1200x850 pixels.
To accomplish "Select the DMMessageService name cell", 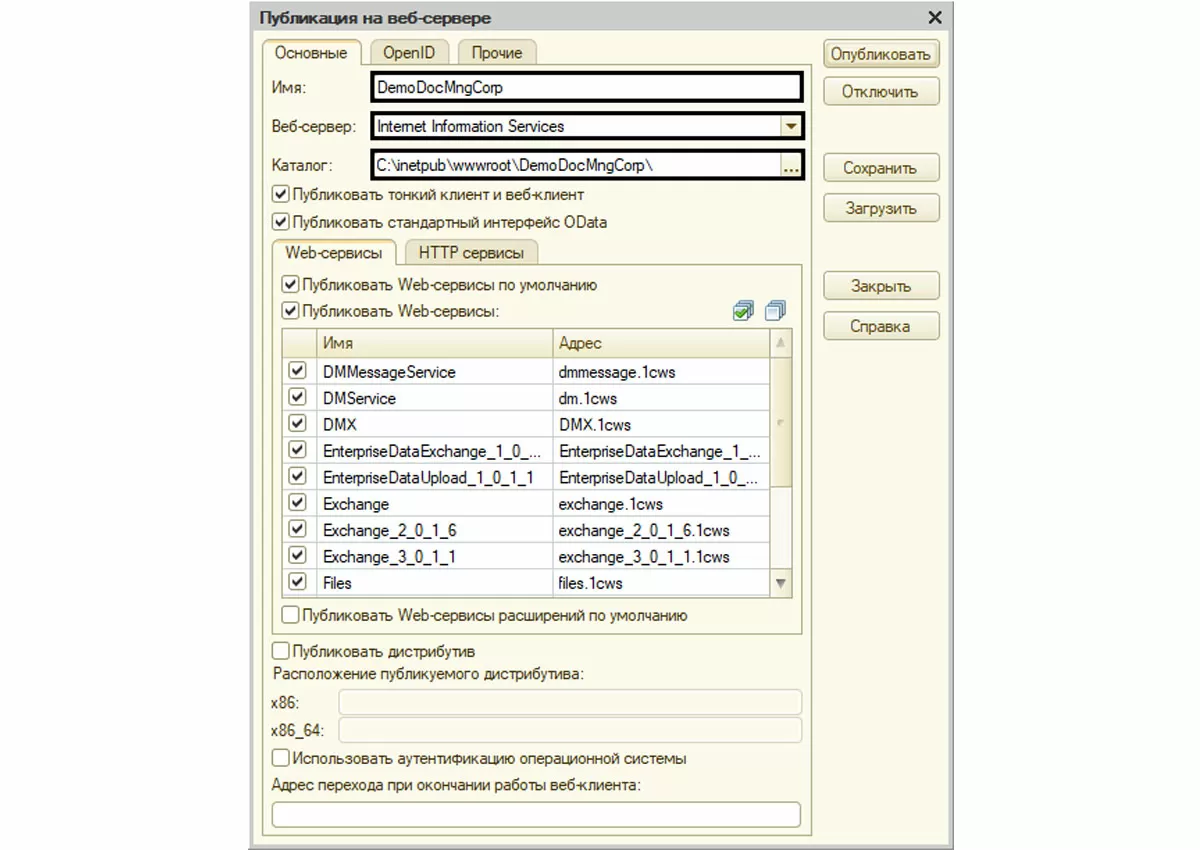I will tap(434, 371).
